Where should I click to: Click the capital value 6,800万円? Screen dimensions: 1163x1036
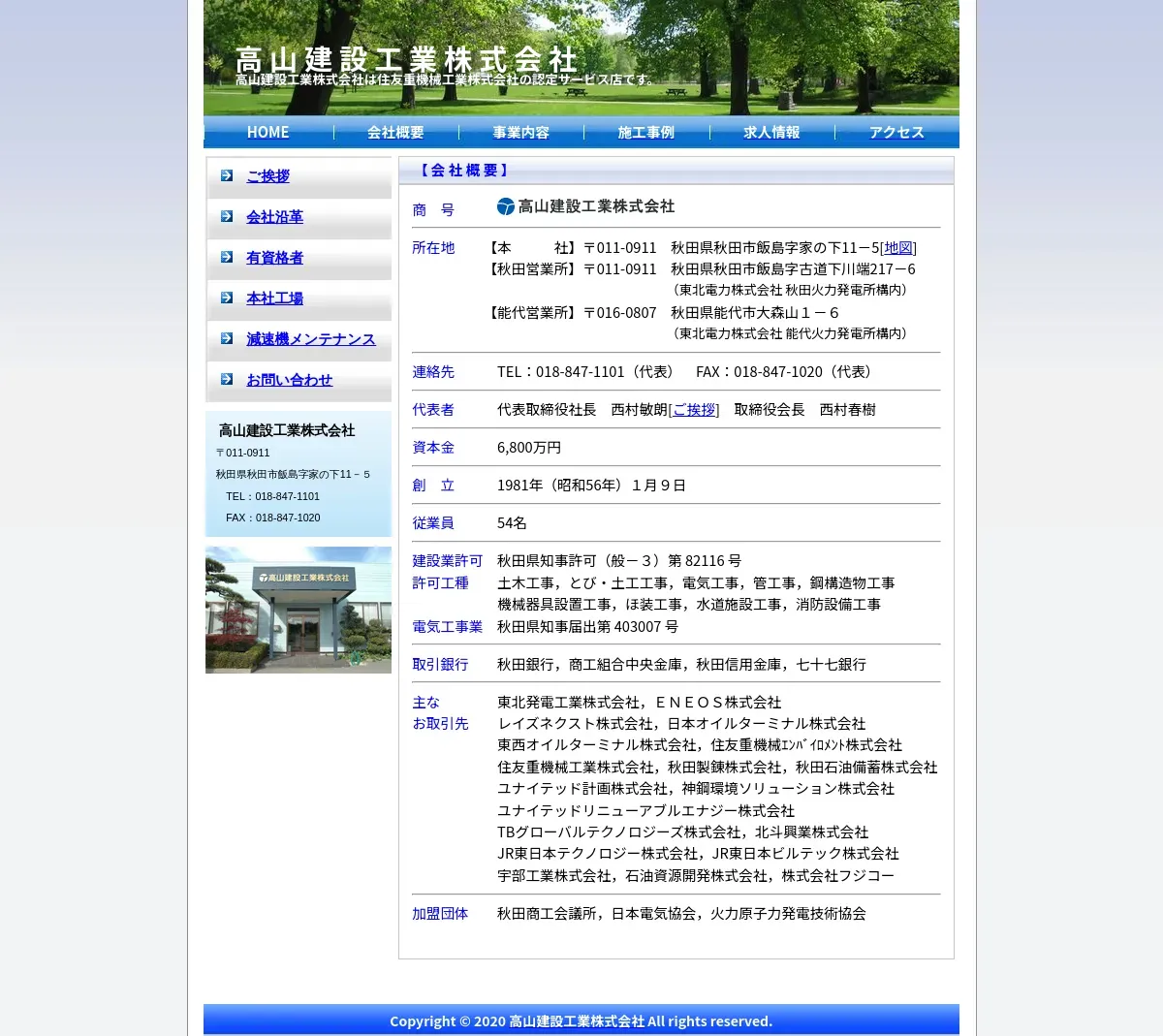pyautogui.click(x=529, y=447)
